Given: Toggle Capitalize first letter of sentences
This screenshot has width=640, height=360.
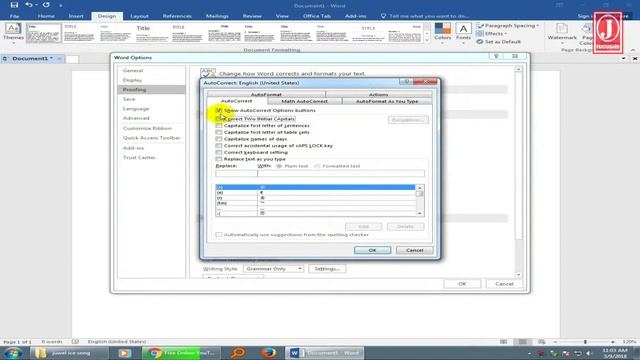Looking at the screenshot, I should point(219,126).
